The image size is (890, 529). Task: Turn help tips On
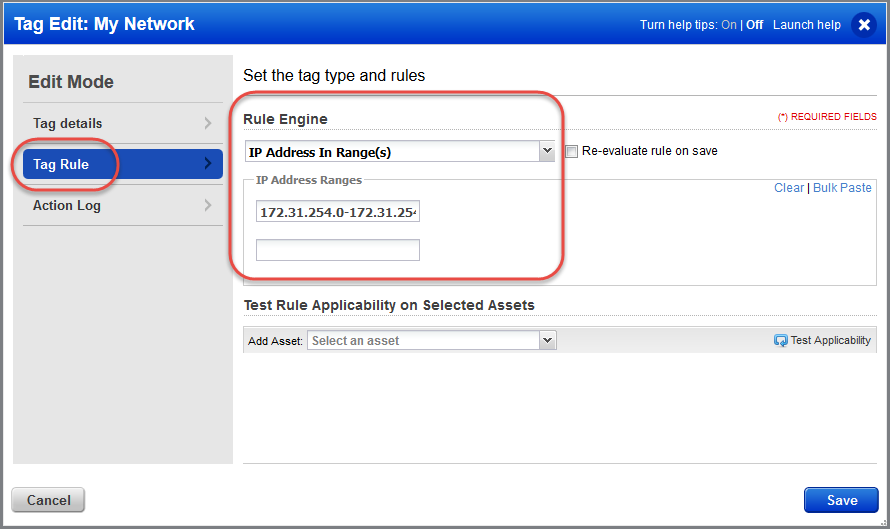tap(729, 25)
